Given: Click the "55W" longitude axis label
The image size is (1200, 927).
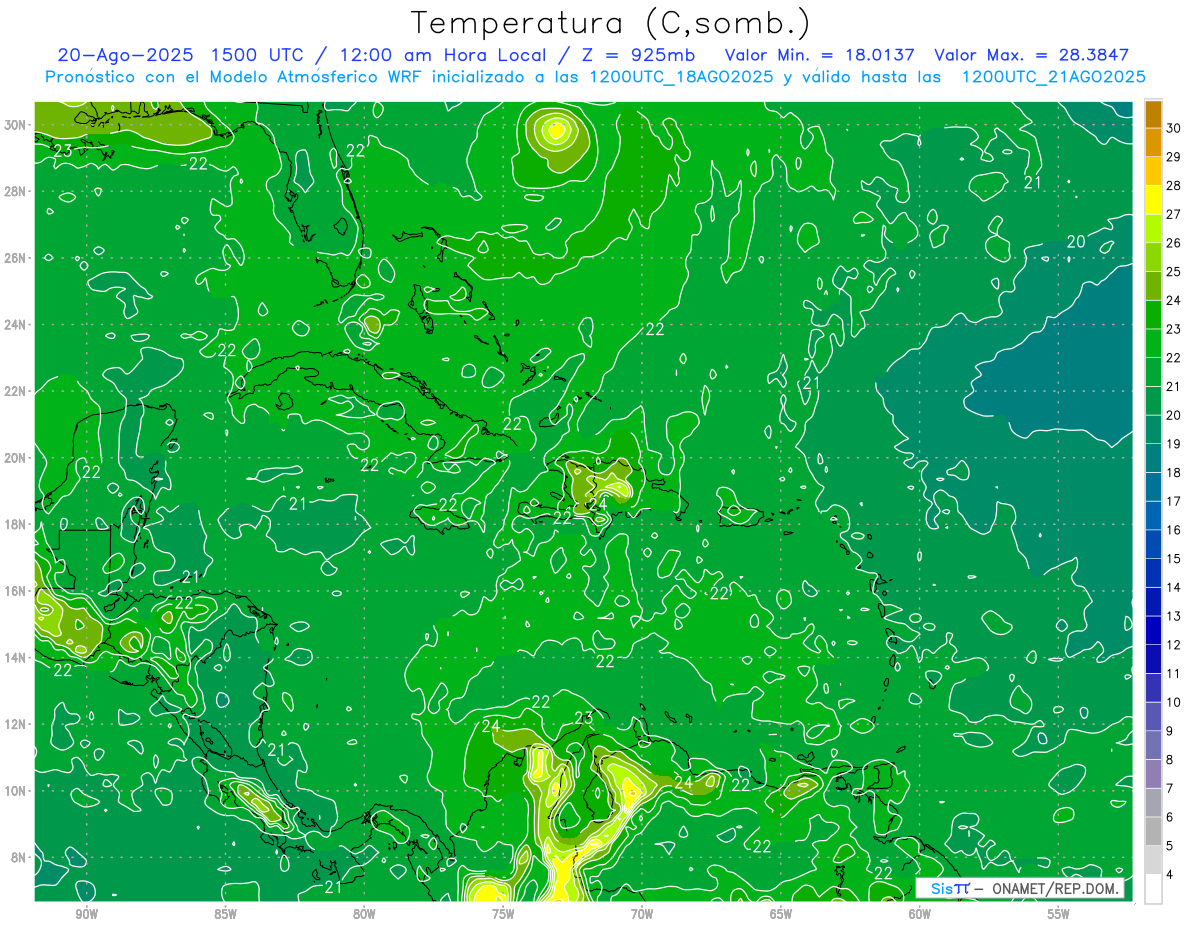Looking at the screenshot, I should pos(1058,914).
